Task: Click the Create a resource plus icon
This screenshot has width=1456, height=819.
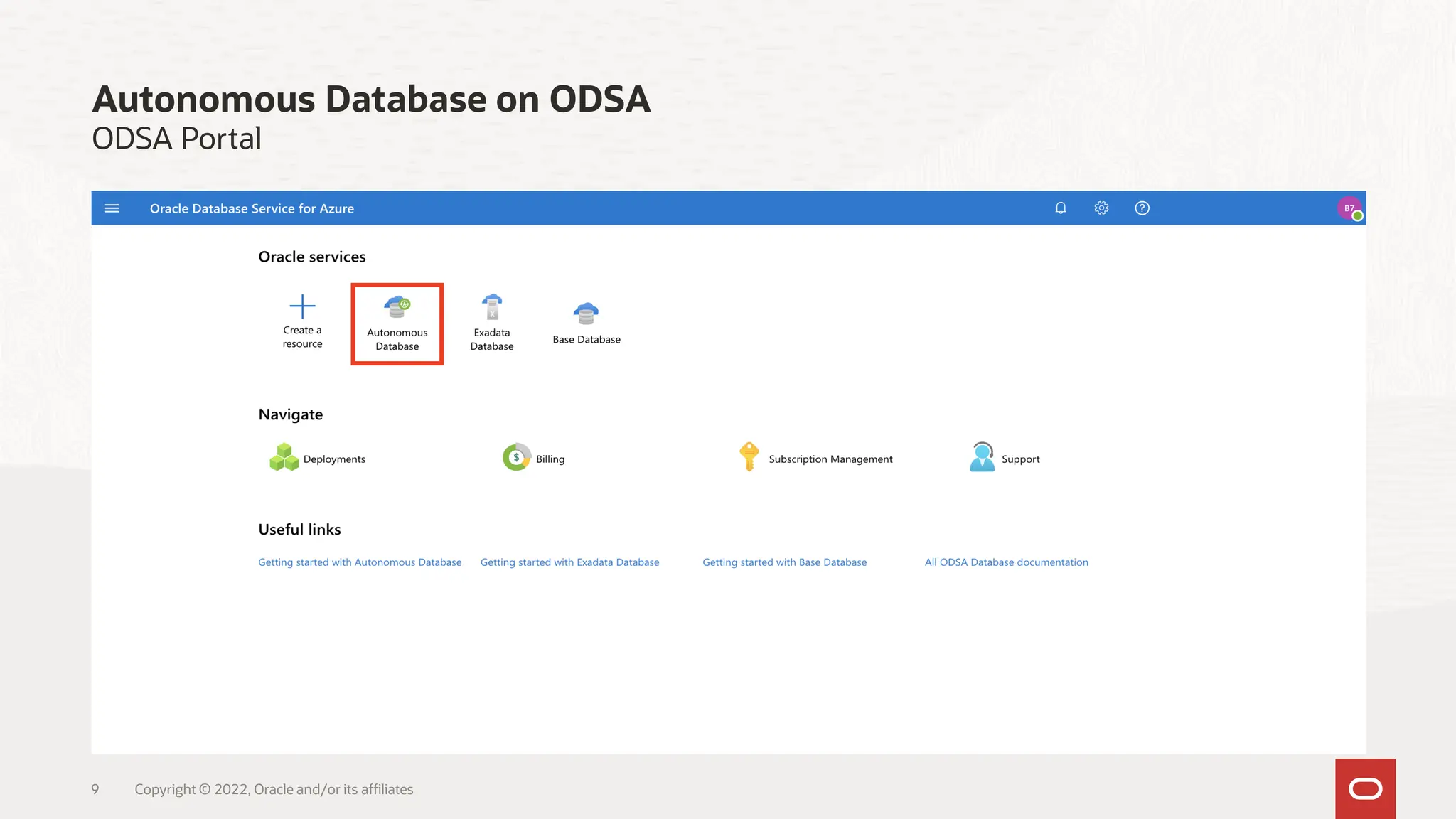Action: click(302, 306)
